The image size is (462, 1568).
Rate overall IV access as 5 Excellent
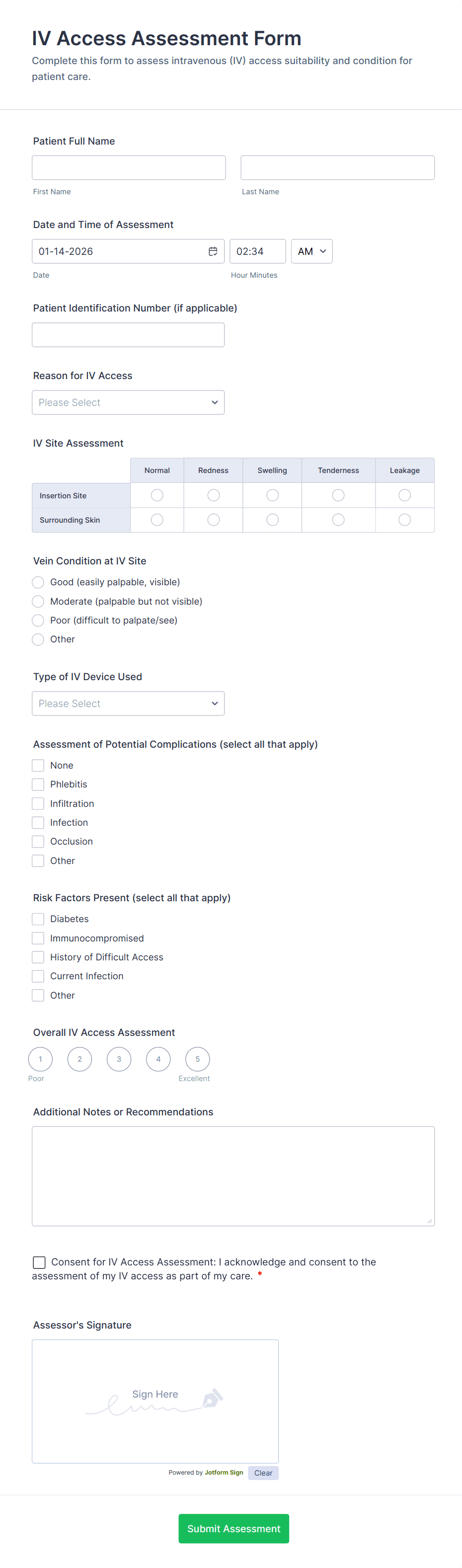[x=197, y=1059]
